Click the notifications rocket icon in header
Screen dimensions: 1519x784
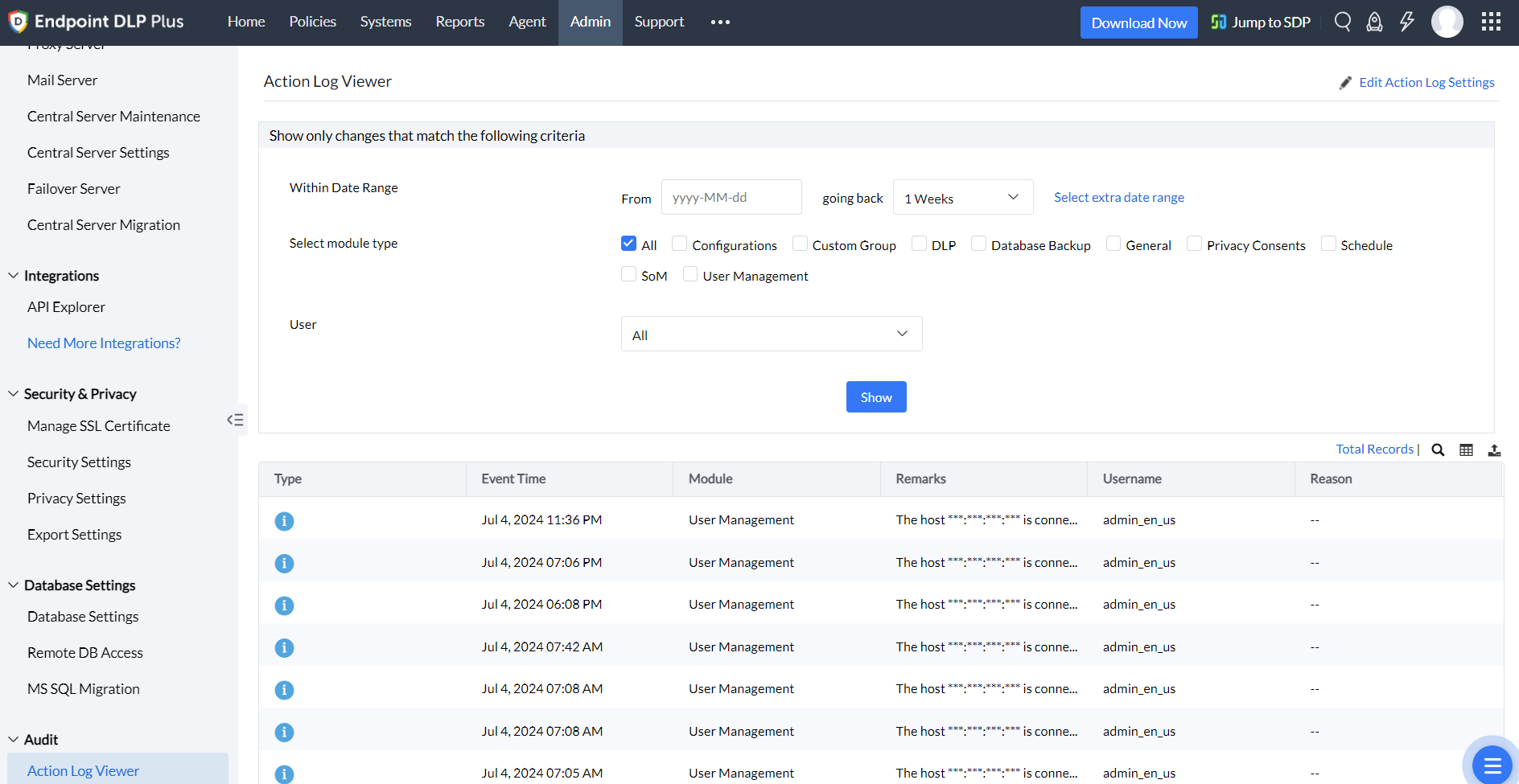tap(1373, 22)
